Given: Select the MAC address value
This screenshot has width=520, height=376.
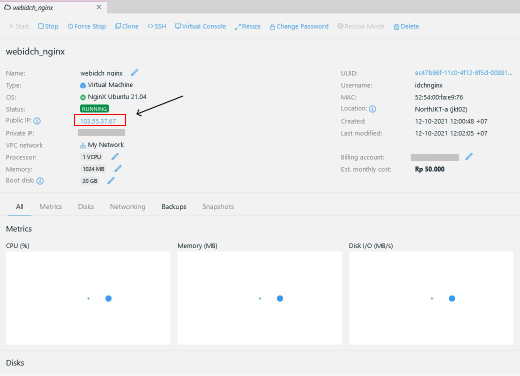Looking at the screenshot, I should pyautogui.click(x=439, y=97).
